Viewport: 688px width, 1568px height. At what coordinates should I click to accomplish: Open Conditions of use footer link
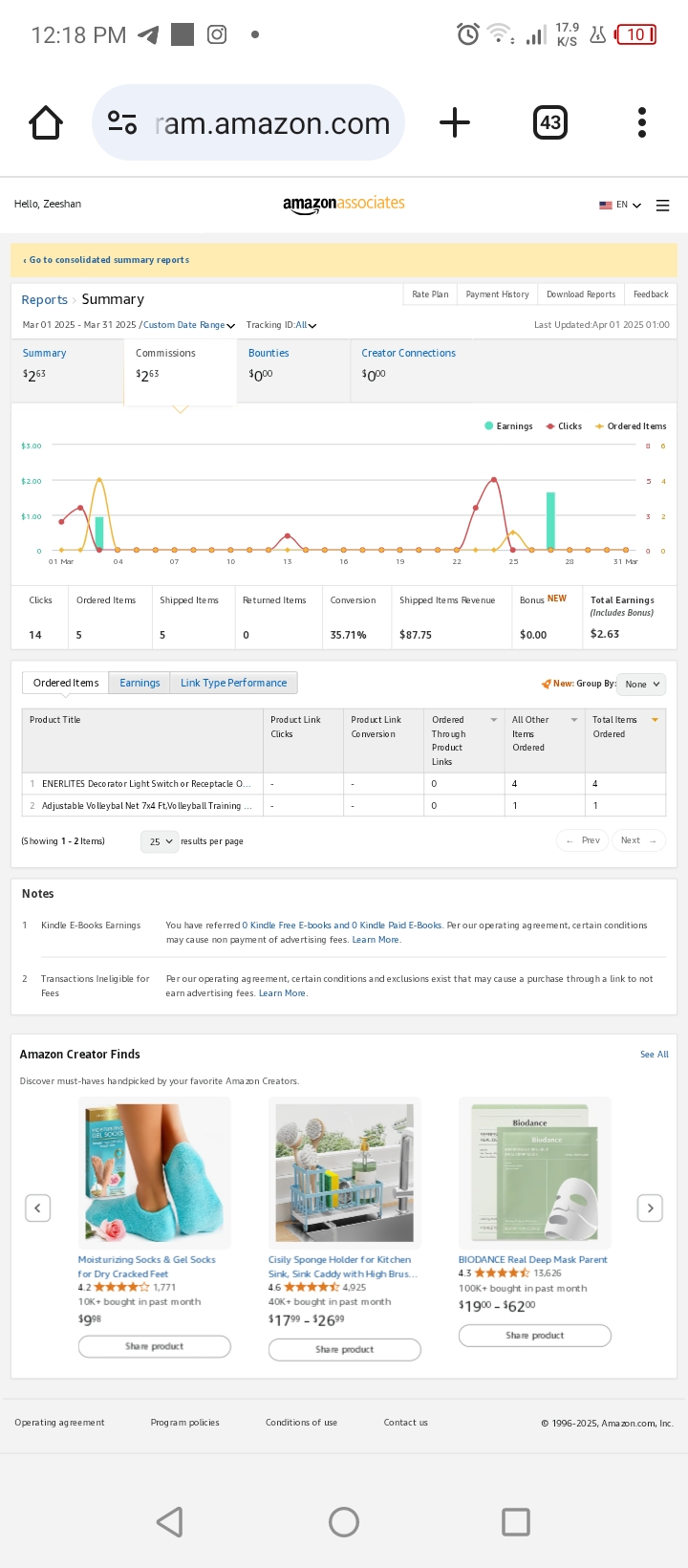click(x=301, y=1423)
